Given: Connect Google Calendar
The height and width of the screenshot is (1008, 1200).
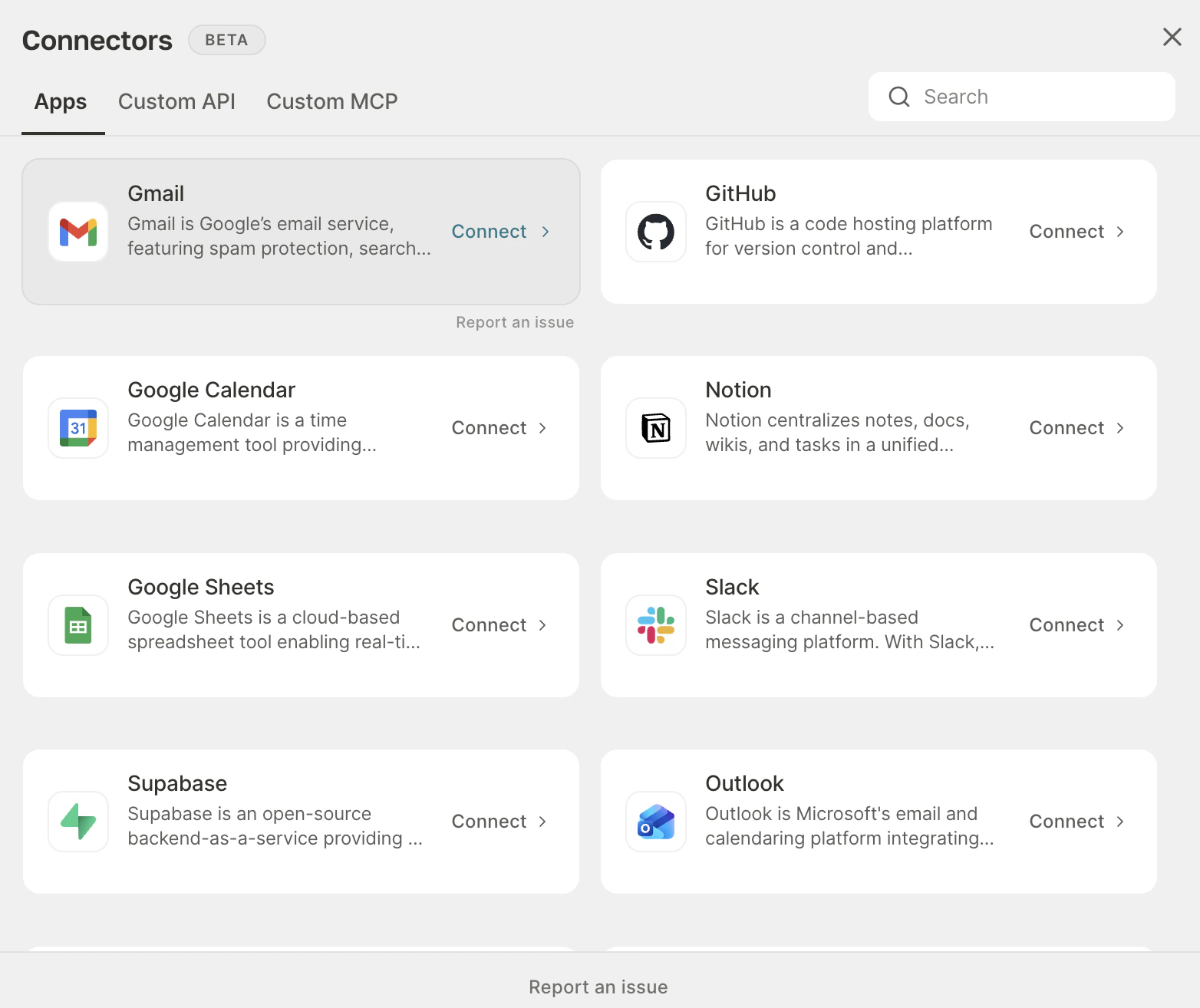Looking at the screenshot, I should pos(500,428).
